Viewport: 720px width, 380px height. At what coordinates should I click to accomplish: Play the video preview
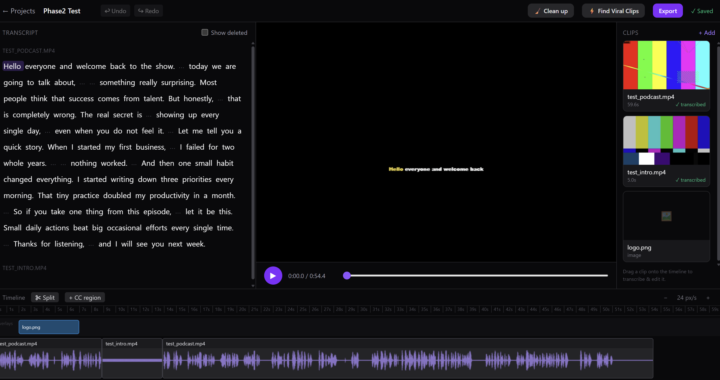coord(273,276)
